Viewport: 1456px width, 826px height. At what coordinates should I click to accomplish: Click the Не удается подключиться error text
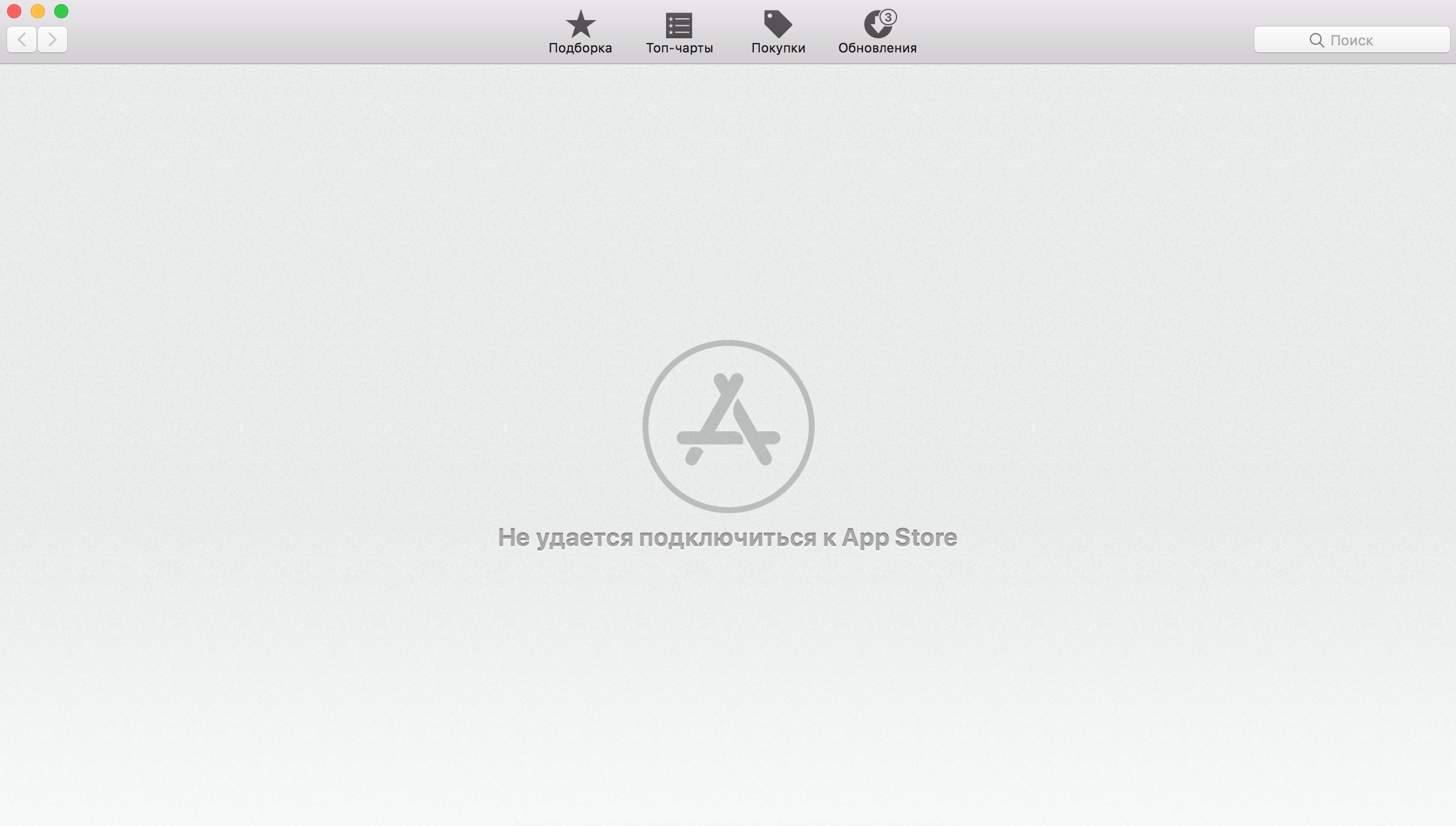click(x=727, y=537)
